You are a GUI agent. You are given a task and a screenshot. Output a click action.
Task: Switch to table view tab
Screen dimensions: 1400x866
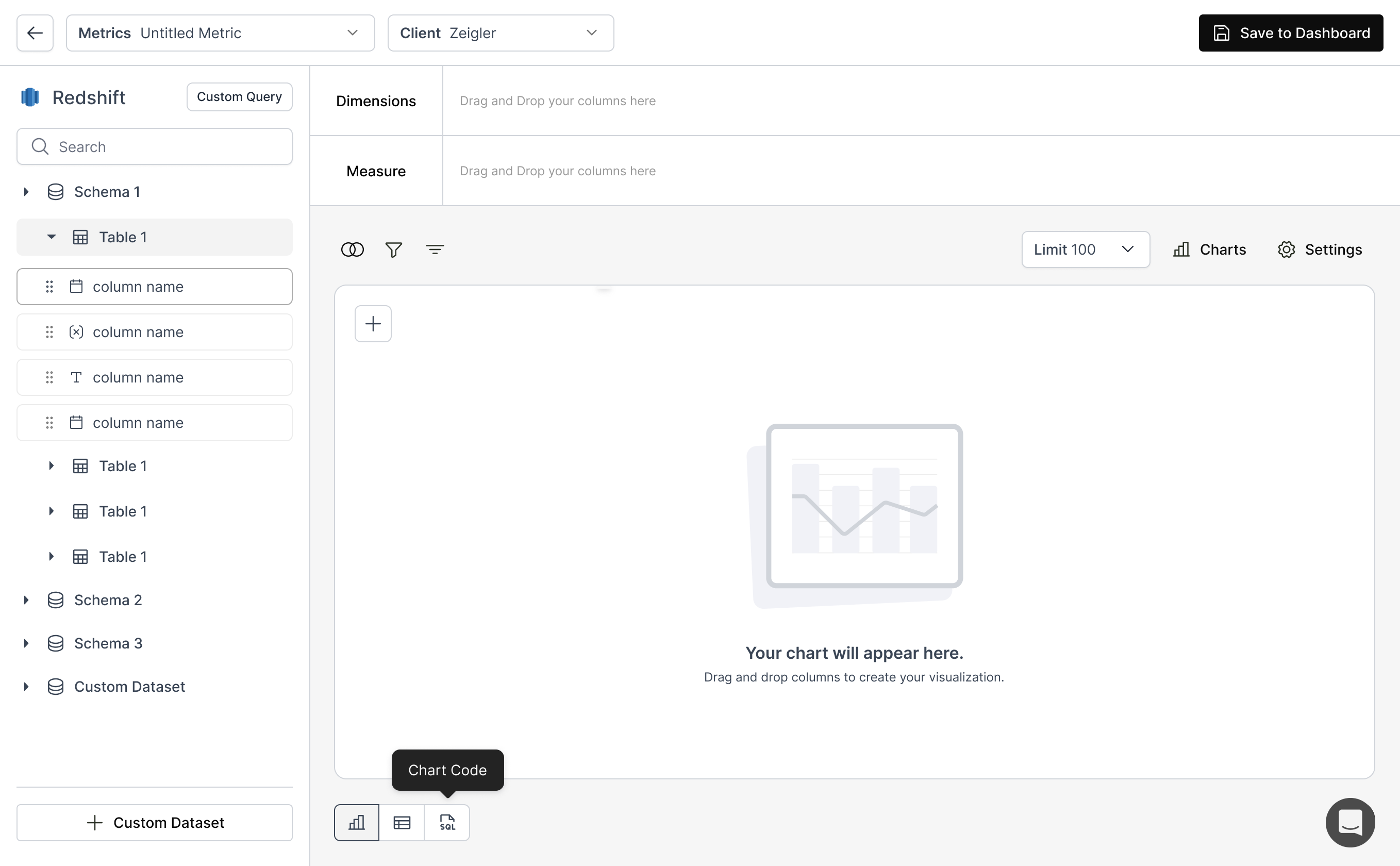402,823
